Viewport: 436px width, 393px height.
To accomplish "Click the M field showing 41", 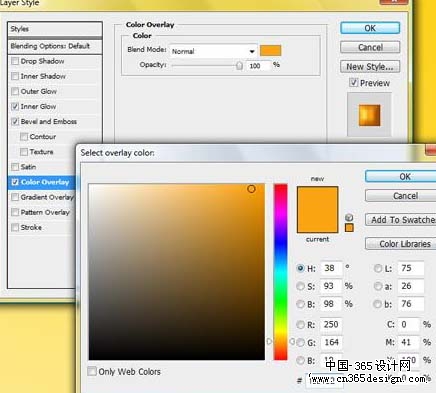I will [409, 342].
